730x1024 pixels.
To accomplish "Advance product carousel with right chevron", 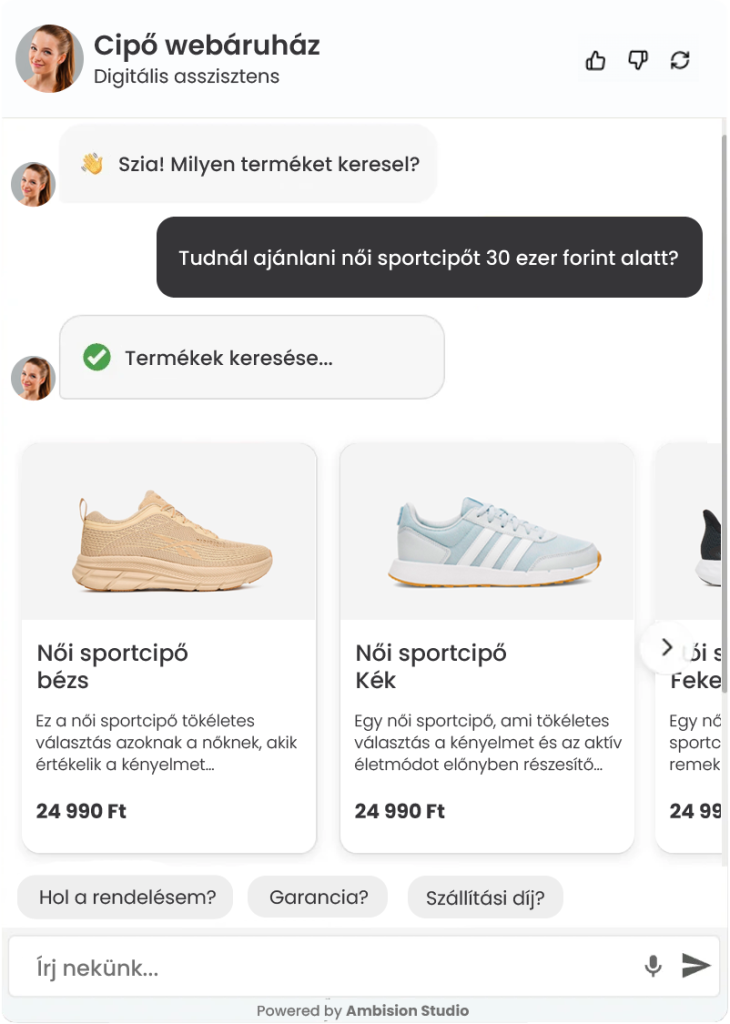I will [x=666, y=647].
